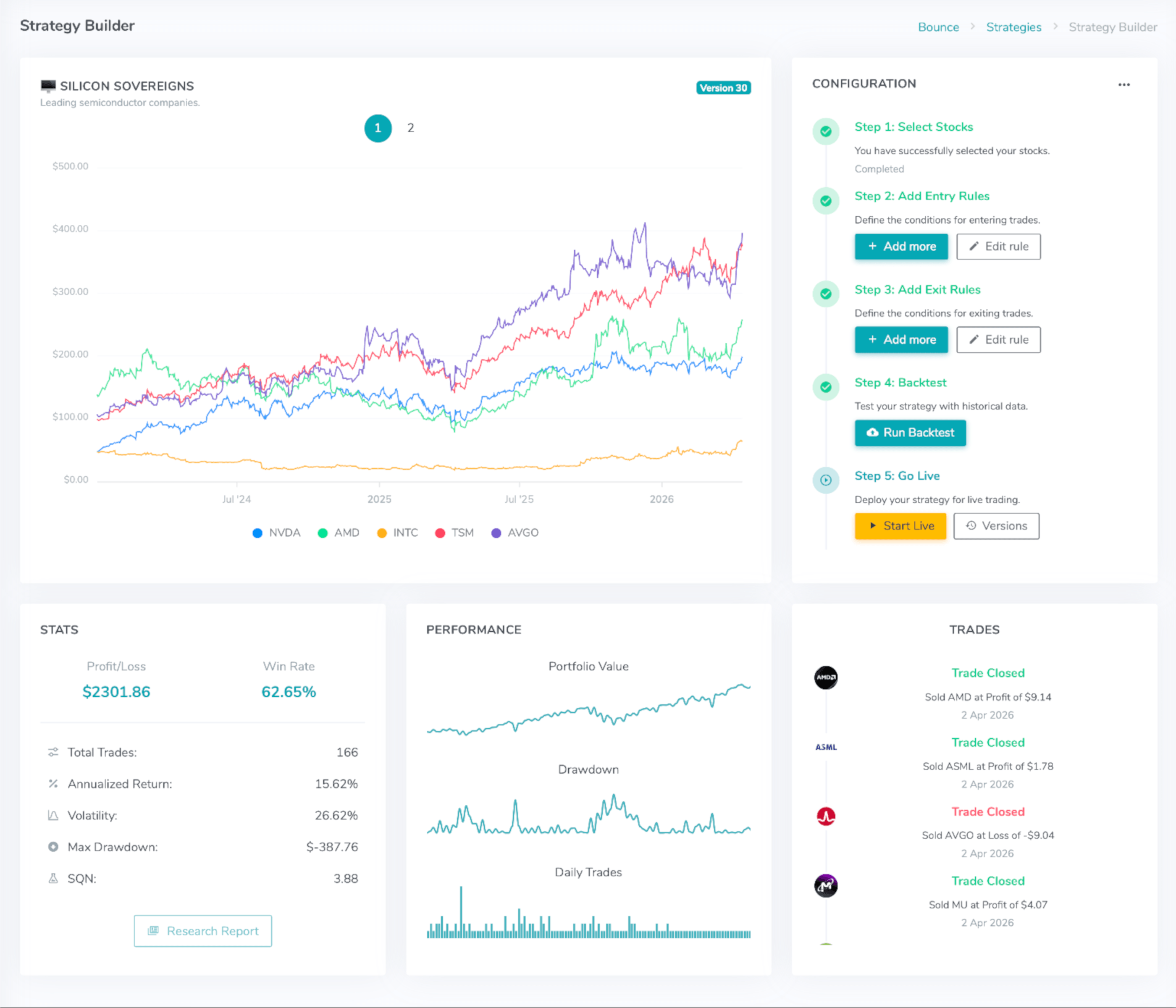This screenshot has width=1176, height=1008.
Task: Navigate to Strategies via the breadcrumb
Action: point(1014,27)
